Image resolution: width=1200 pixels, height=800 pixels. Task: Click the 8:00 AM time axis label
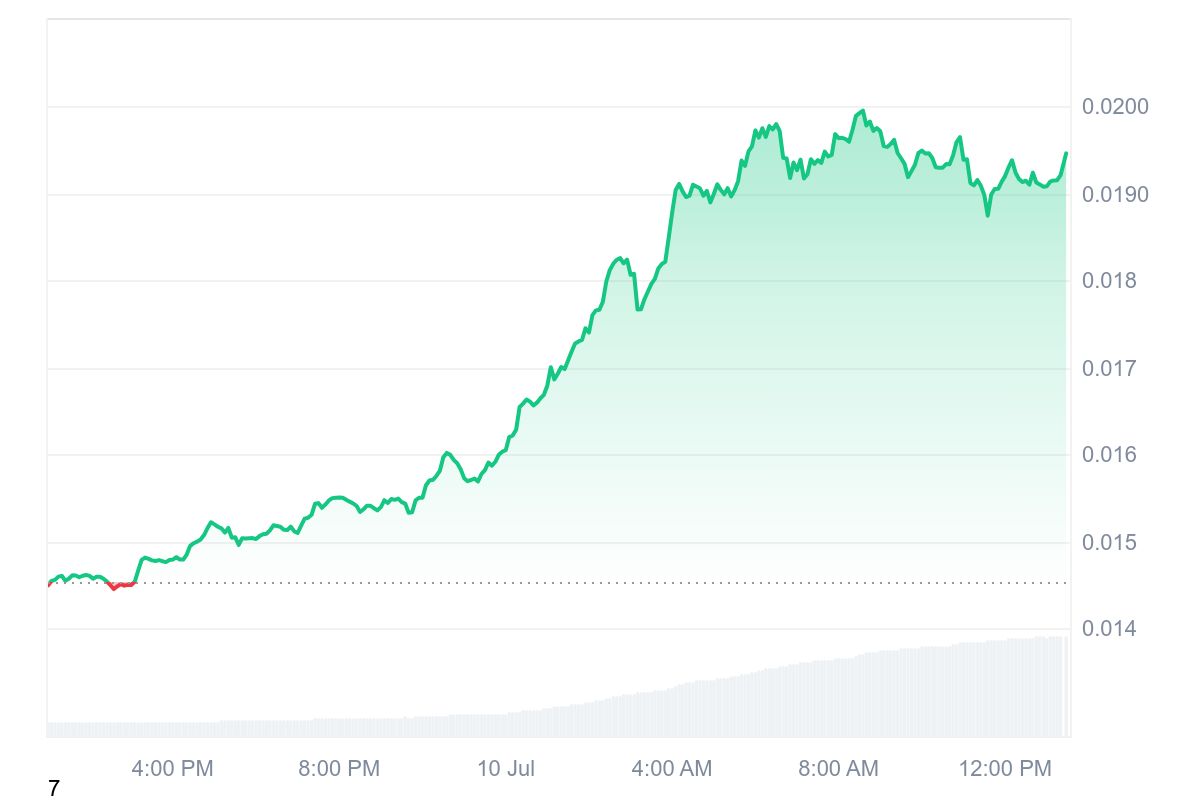click(x=838, y=769)
